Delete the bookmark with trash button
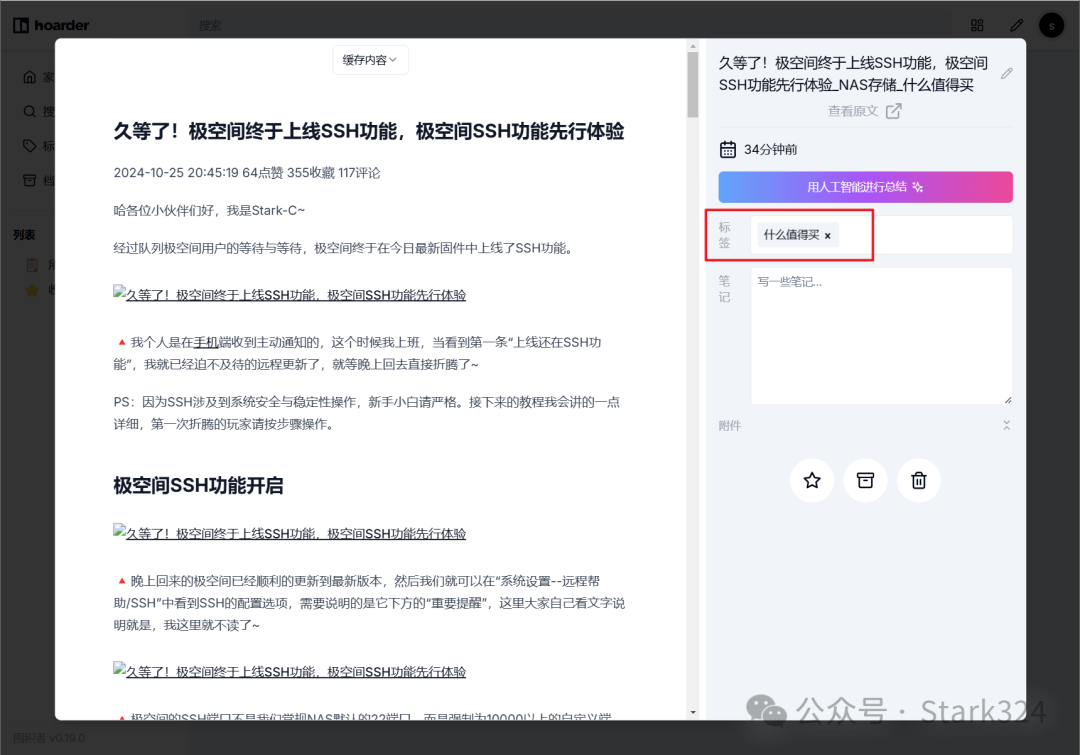 (918, 480)
